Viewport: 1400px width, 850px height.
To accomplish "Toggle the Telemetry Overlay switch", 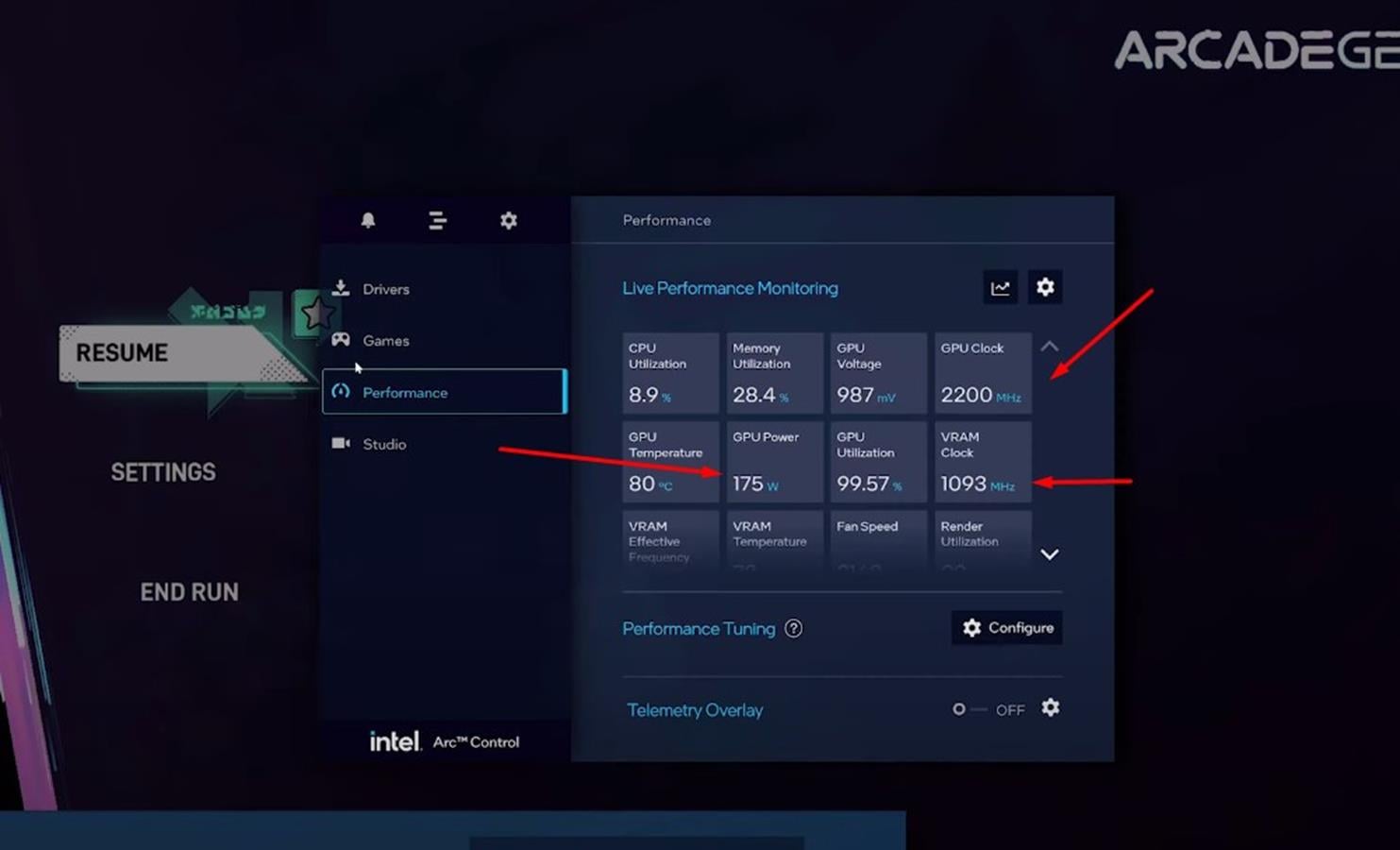I will (969, 709).
